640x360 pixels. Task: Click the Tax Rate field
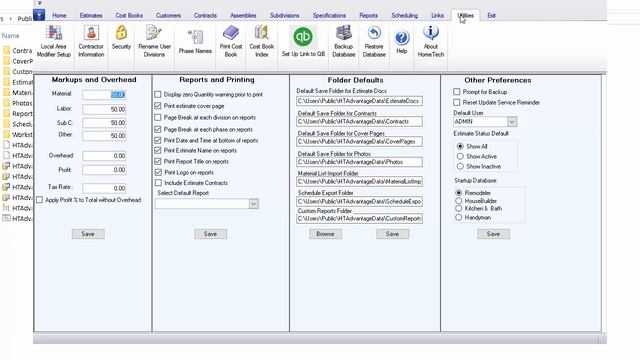click(x=104, y=188)
